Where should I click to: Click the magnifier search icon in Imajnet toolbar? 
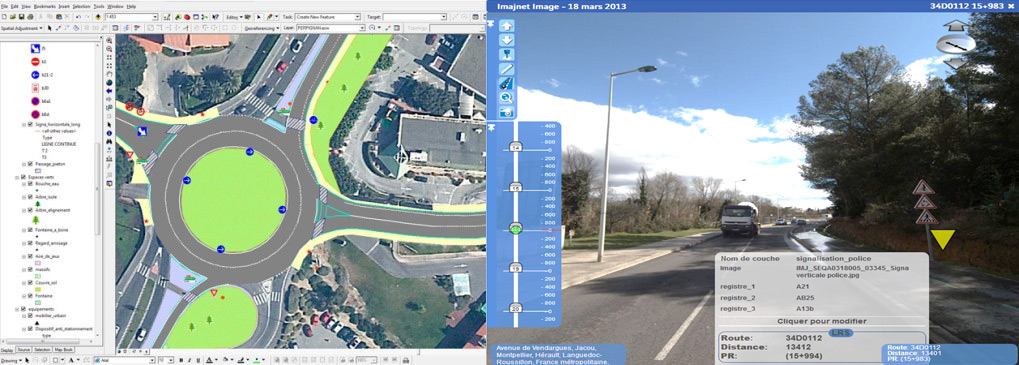507,97
